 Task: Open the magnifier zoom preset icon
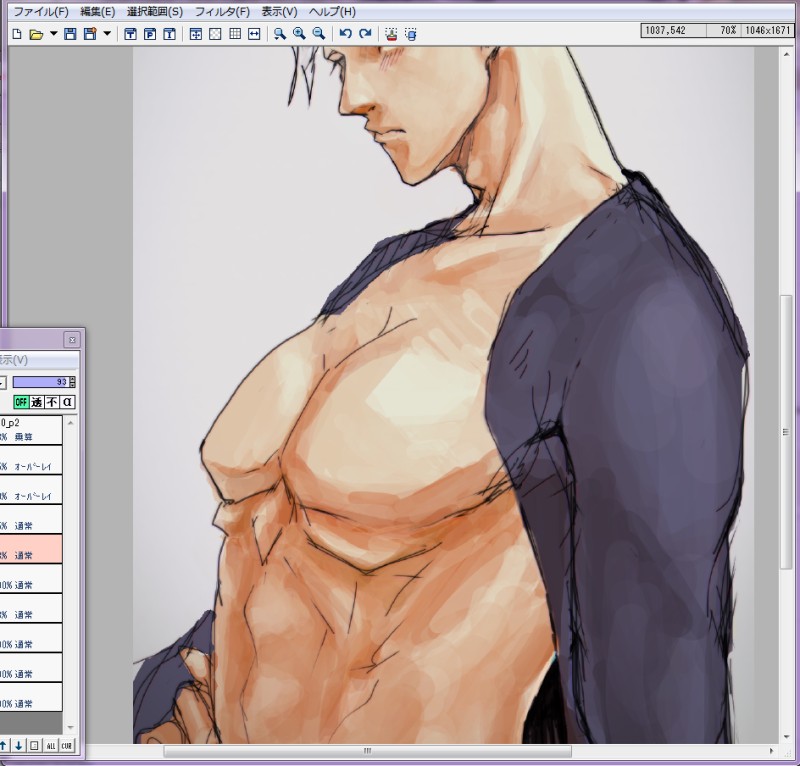coord(280,34)
